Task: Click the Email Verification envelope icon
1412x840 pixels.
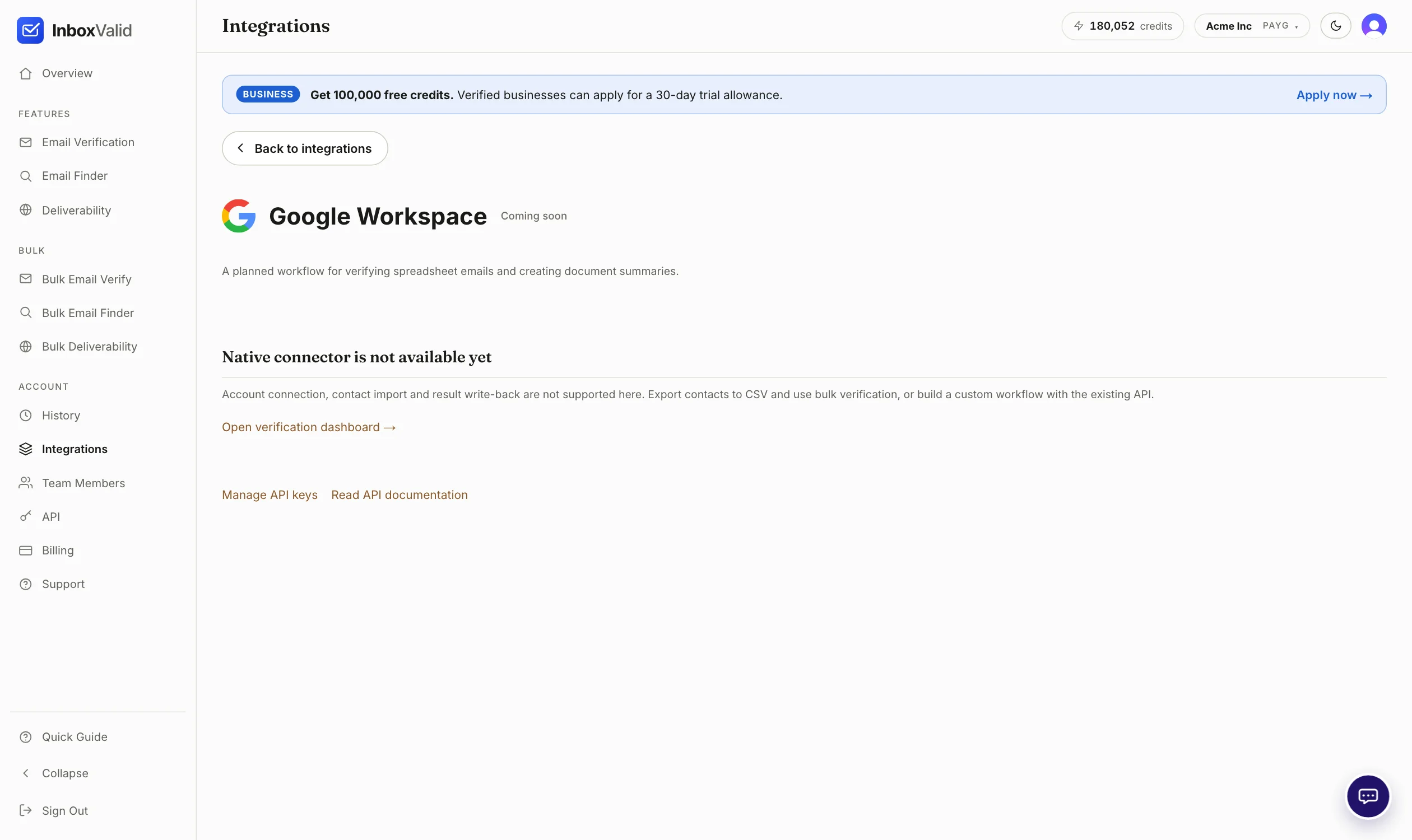Action: (25, 142)
